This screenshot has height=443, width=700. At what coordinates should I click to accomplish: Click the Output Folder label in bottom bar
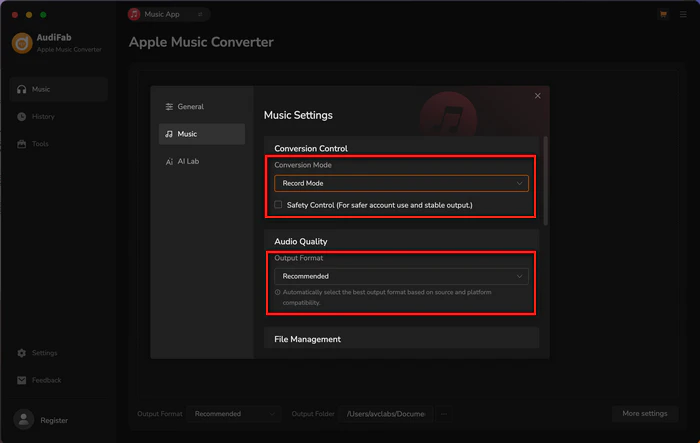[x=313, y=414]
